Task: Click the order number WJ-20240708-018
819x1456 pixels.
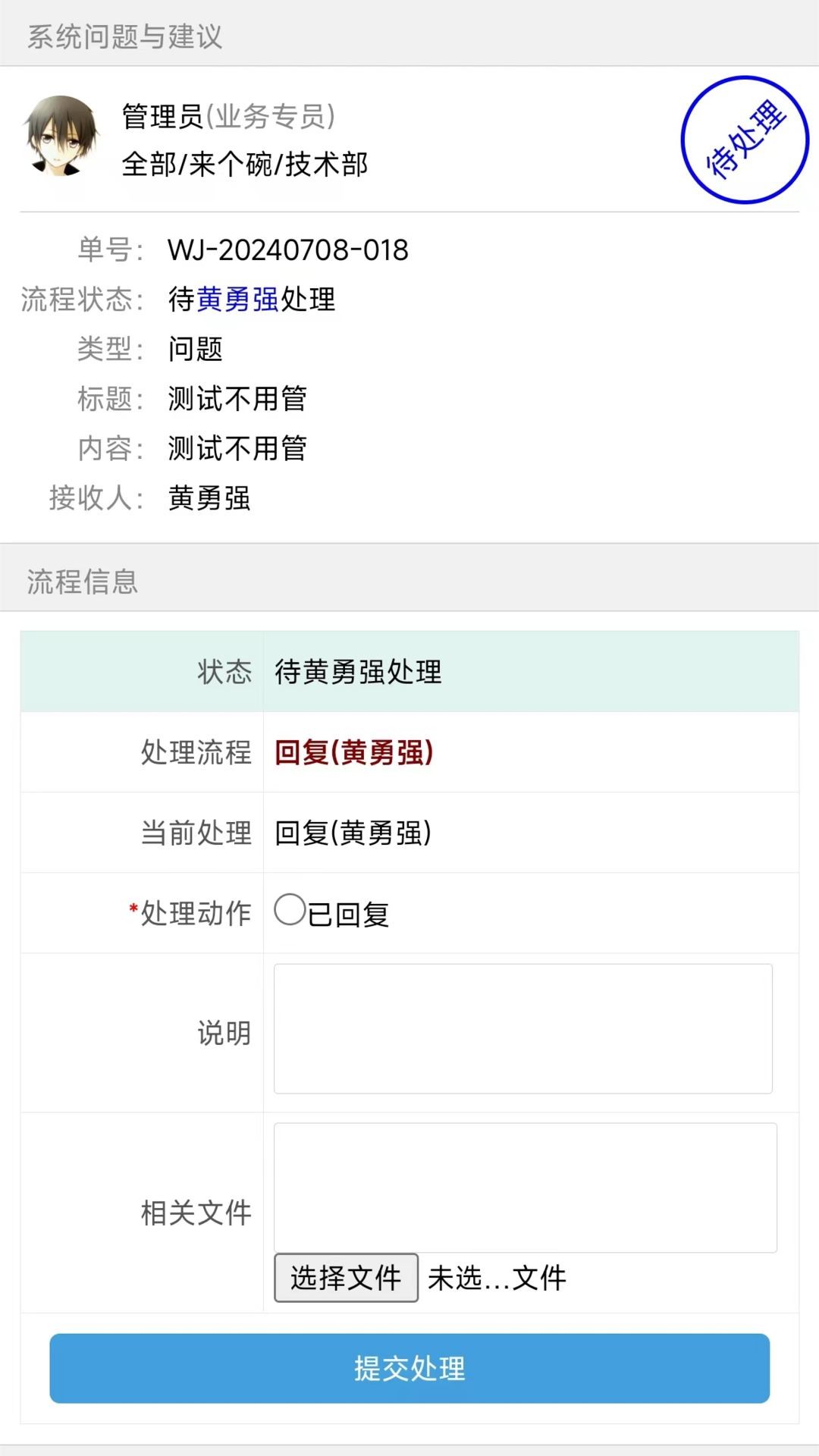Action: click(288, 250)
